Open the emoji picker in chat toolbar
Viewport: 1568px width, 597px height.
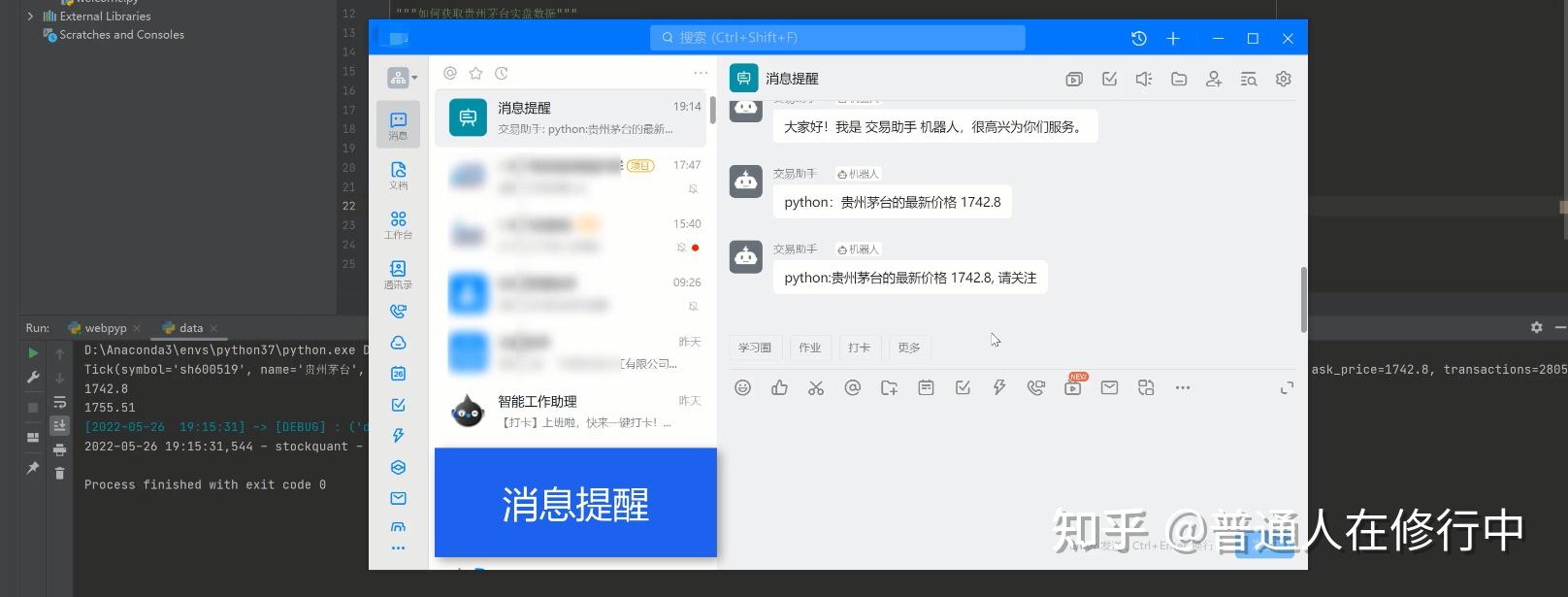coord(742,387)
